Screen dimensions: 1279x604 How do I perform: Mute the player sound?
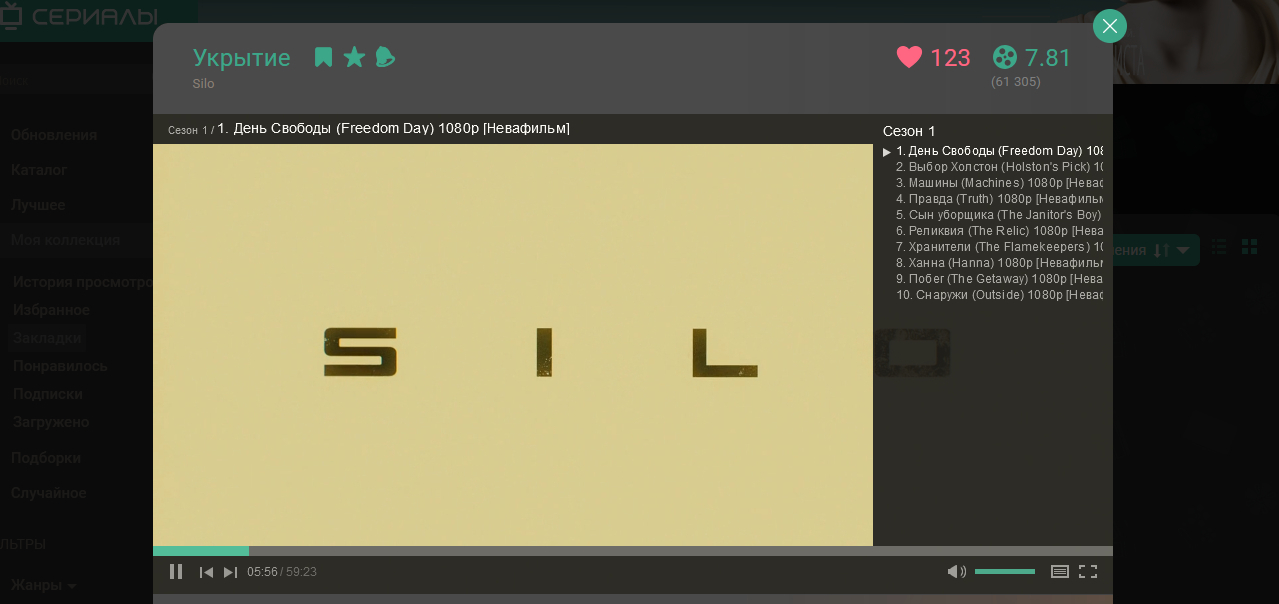point(956,572)
